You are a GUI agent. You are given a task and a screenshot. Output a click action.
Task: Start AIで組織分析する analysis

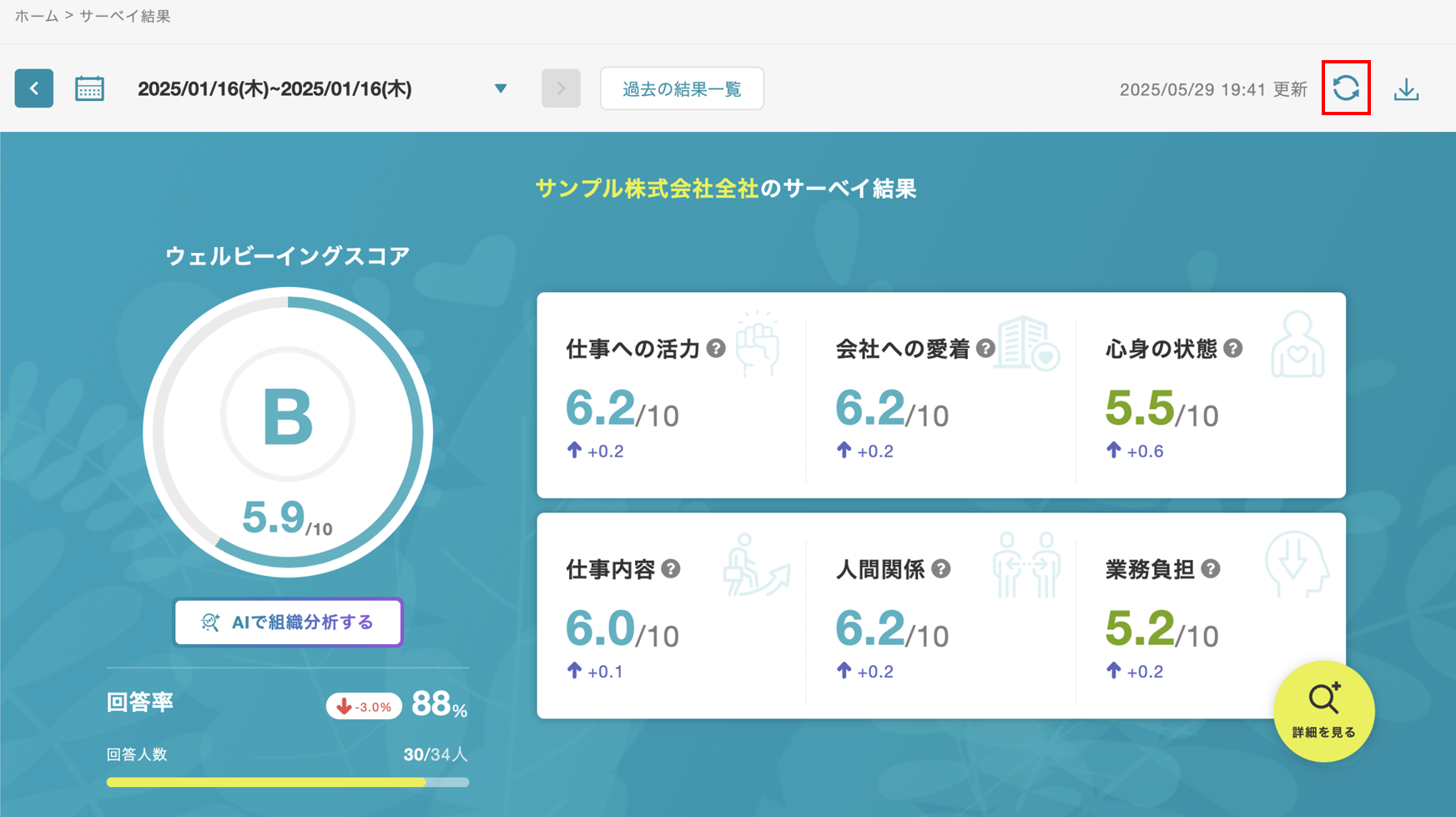tap(289, 623)
